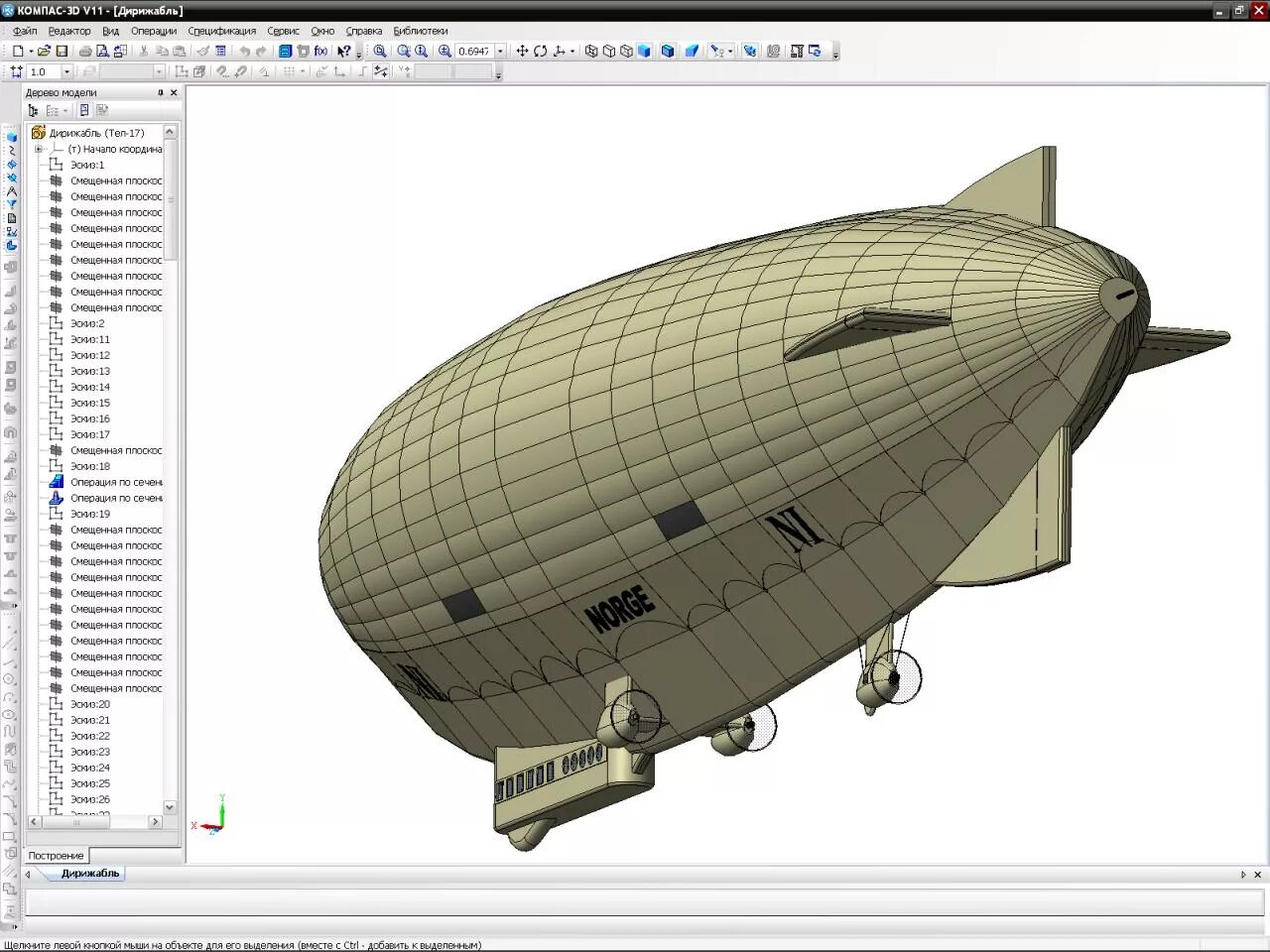The image size is (1270, 952).
Task: Print the document with the printer icon
Action: tap(85, 51)
